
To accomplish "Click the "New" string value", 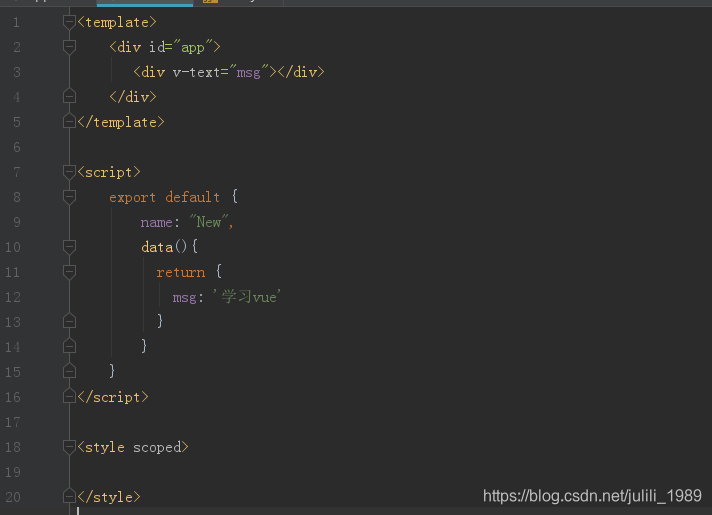I will (208, 222).
